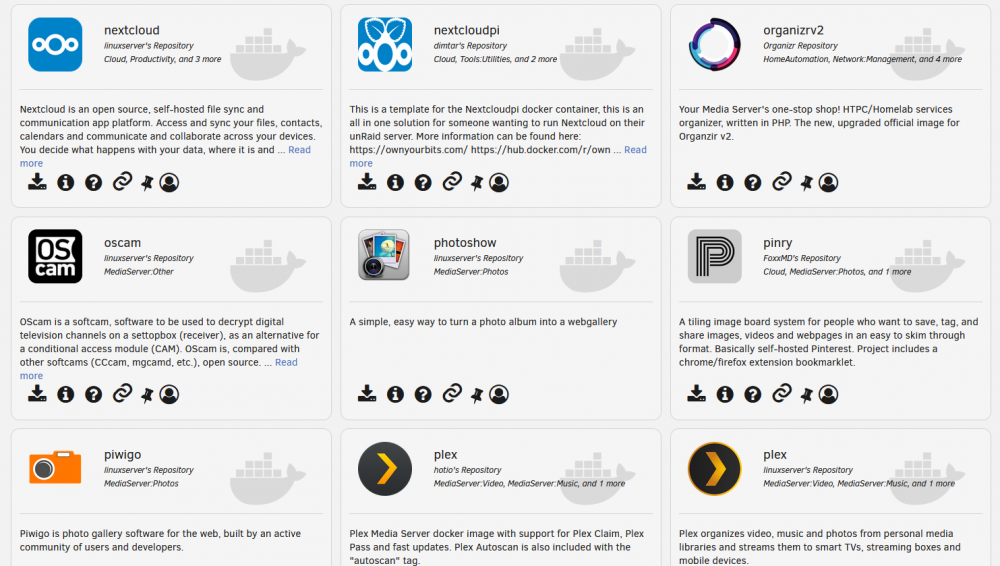Open the pinry app logo
Viewport: 1000px width, 566px height.
tap(714, 257)
